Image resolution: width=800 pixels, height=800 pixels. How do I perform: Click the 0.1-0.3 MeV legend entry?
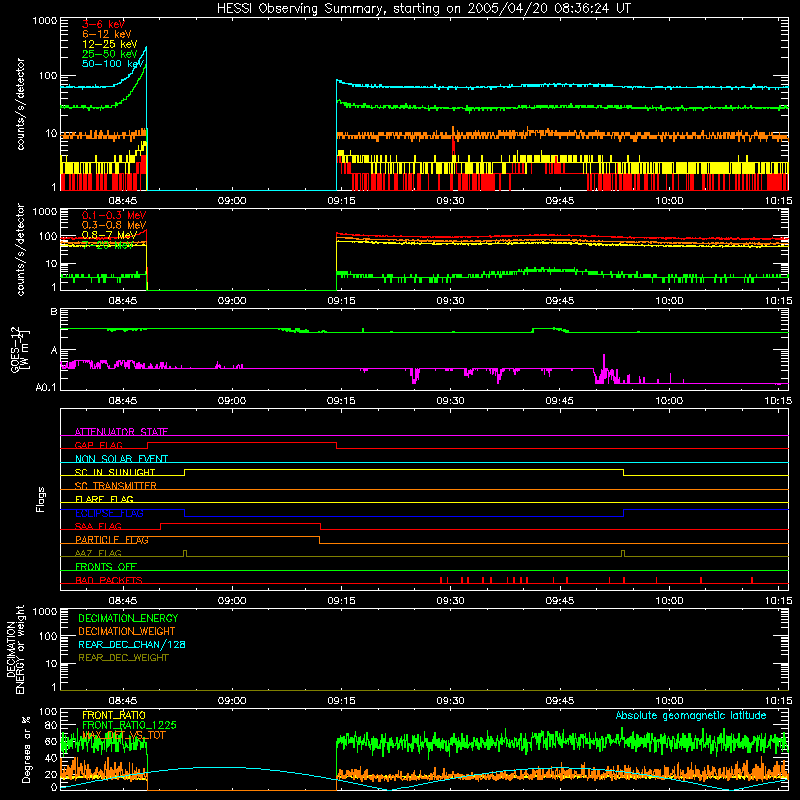pos(114,215)
